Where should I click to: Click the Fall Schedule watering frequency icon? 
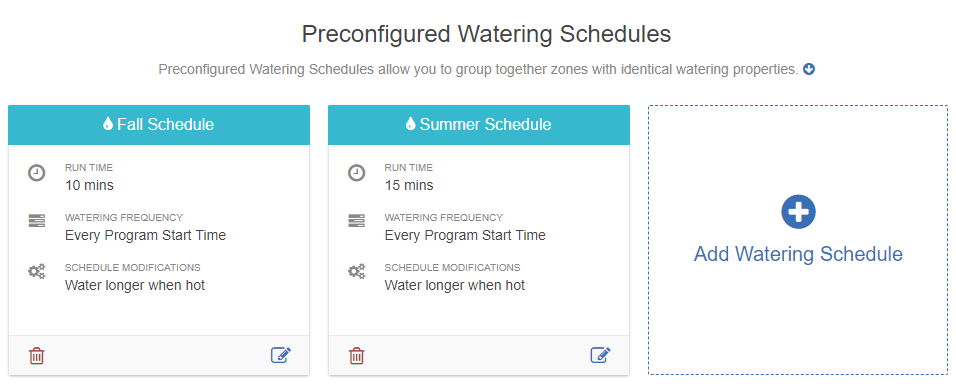pos(37,221)
